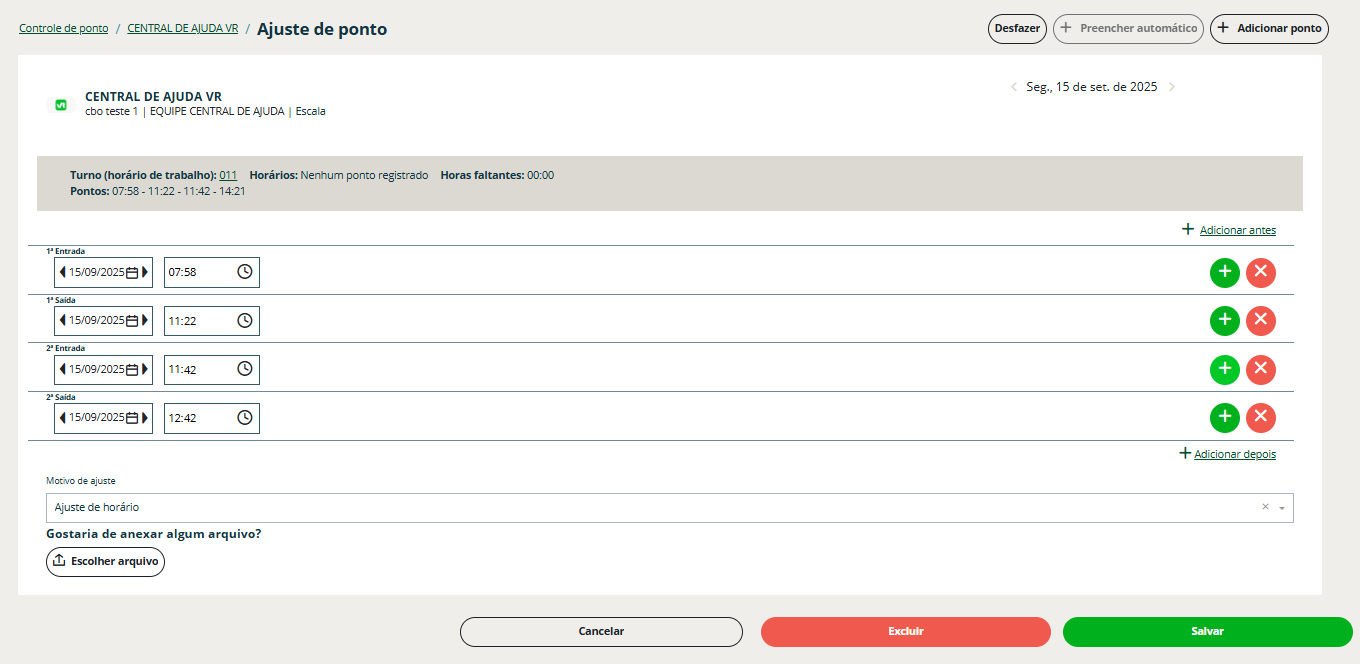Navigate to CENTRAL DE AJUDA VR breadcrumb
The width and height of the screenshot is (1360, 664).
[x=182, y=29]
